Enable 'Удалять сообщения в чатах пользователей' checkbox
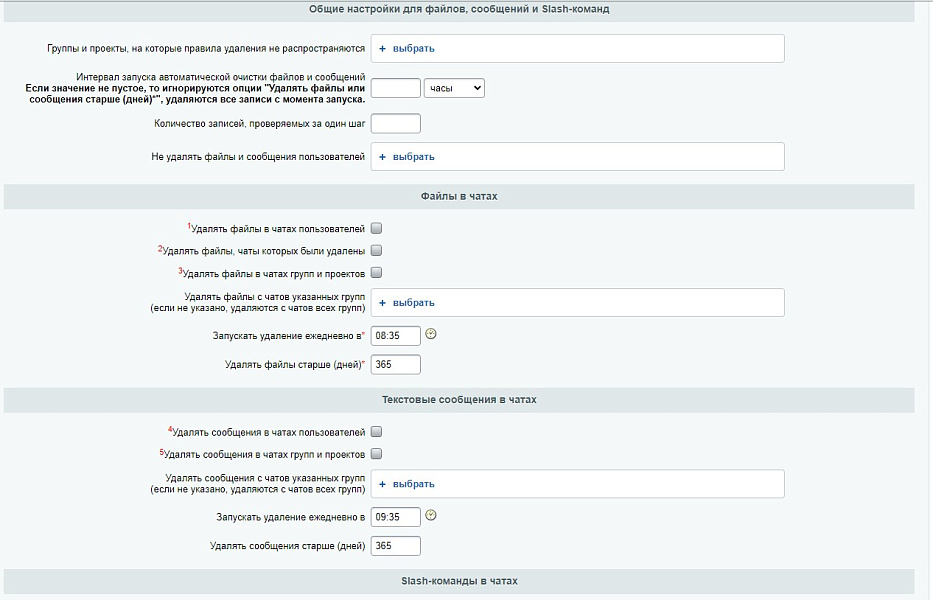Screen dimensions: 933x600 point(377,432)
